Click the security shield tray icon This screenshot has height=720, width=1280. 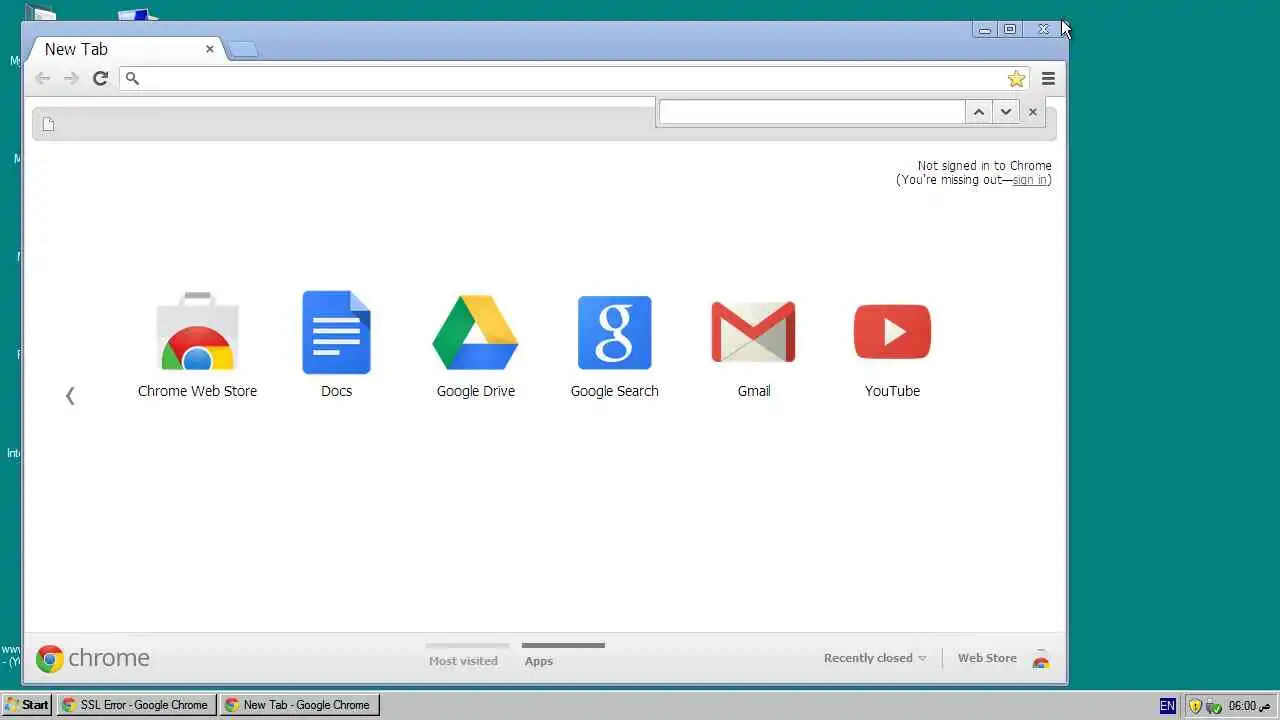1195,706
